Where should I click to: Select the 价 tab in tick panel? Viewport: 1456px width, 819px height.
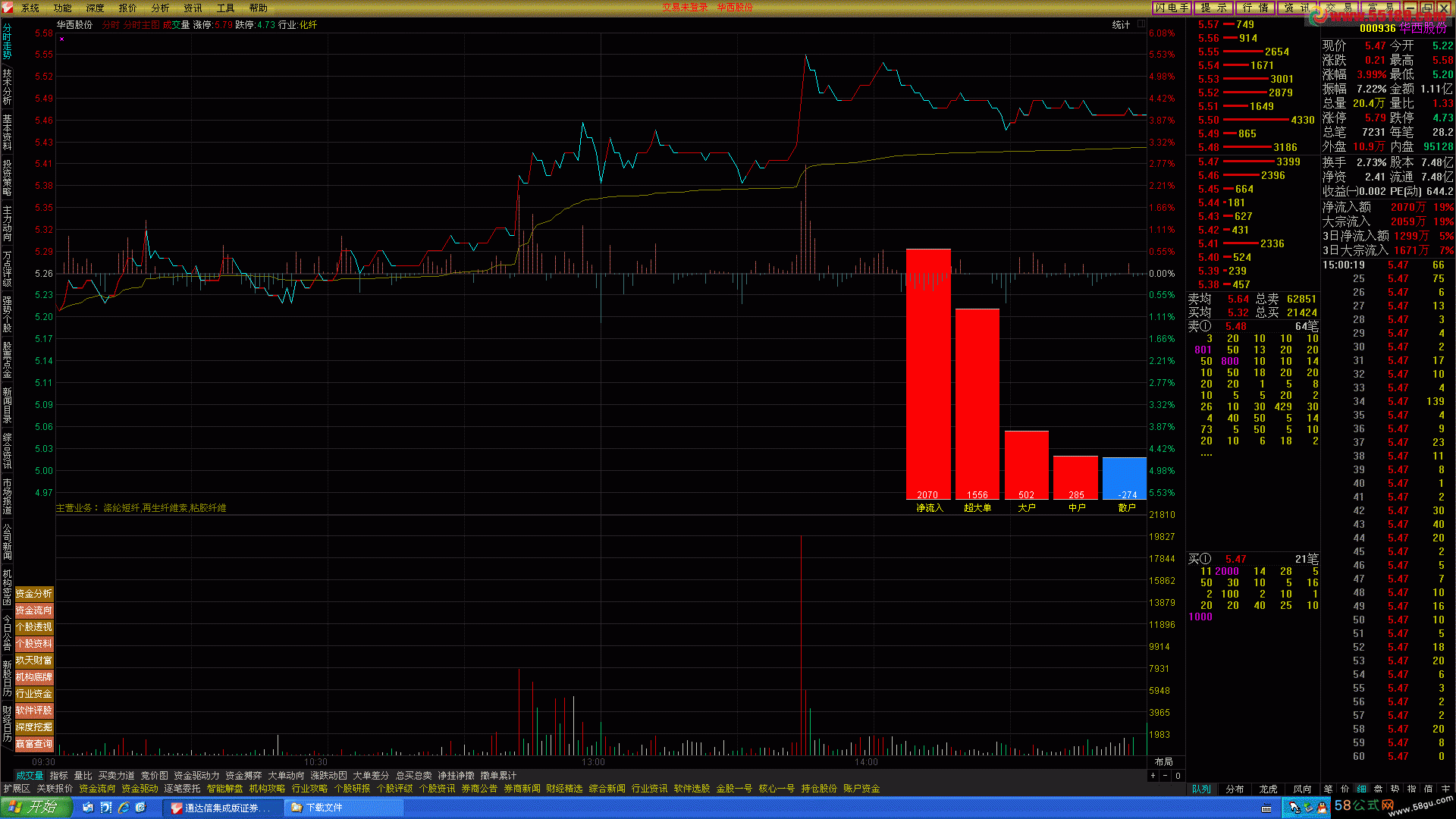tap(1345, 789)
